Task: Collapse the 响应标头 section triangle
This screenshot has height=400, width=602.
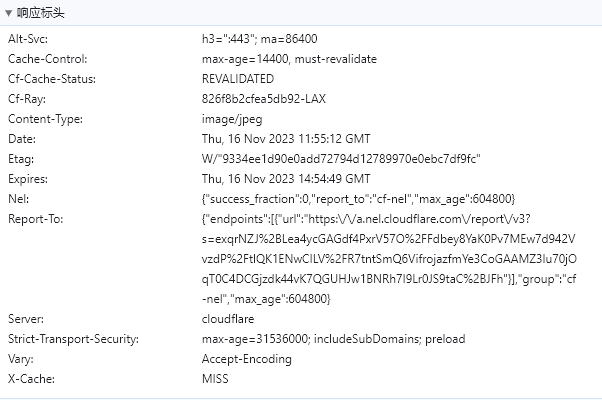Action: (8, 13)
